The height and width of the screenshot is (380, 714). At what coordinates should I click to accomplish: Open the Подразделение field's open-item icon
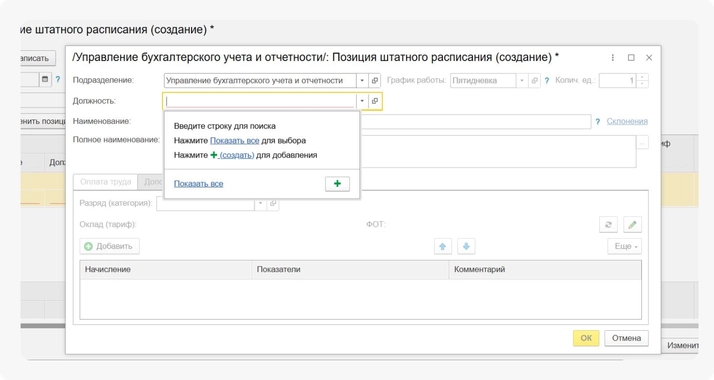click(374, 81)
